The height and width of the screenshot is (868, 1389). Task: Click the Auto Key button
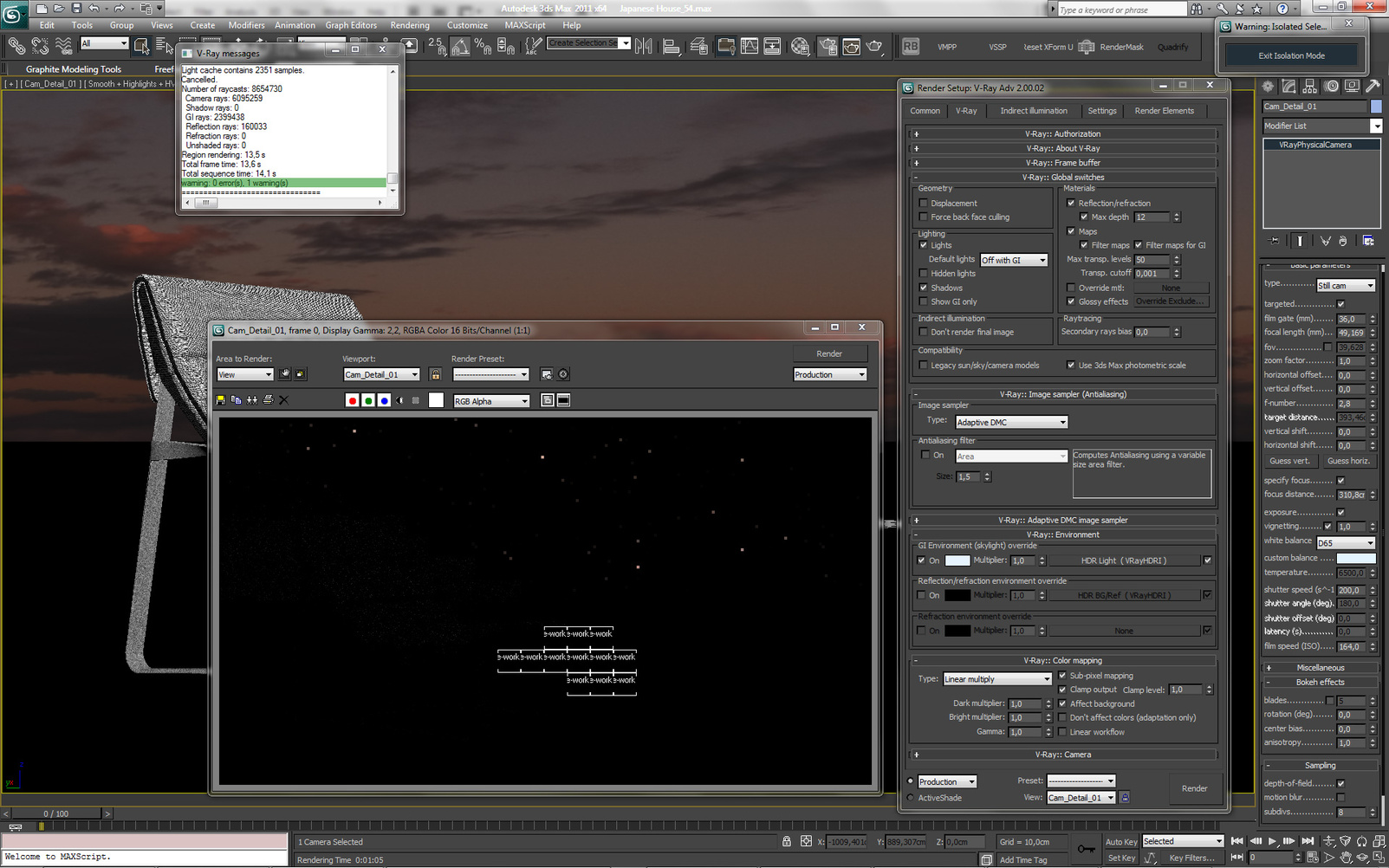(1121, 841)
